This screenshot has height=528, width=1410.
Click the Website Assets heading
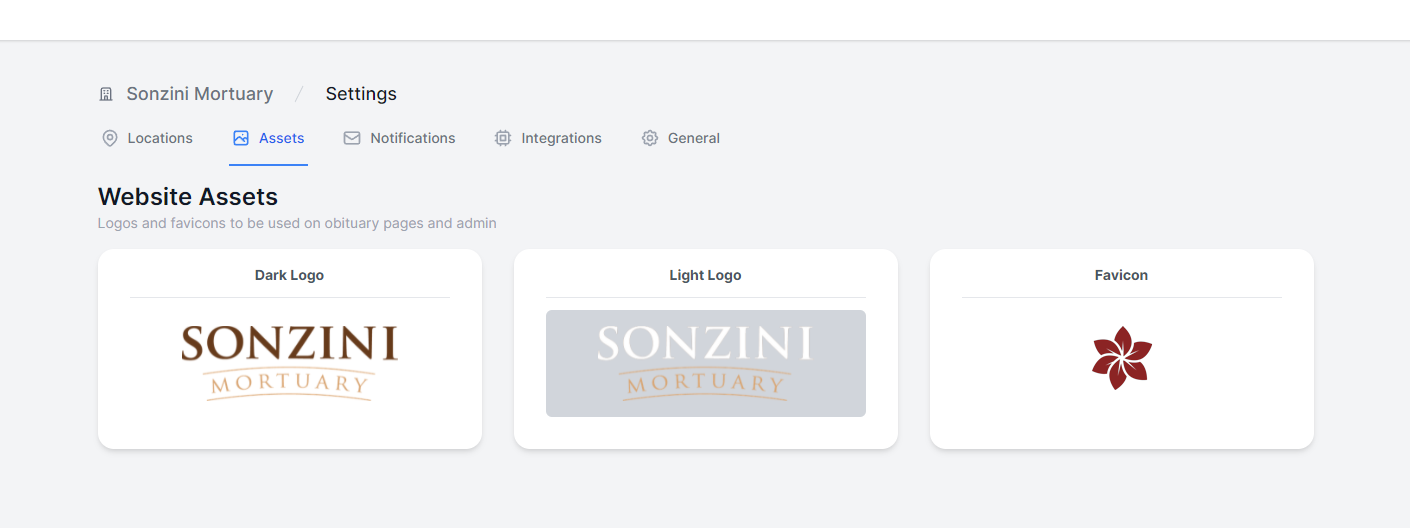click(x=188, y=196)
